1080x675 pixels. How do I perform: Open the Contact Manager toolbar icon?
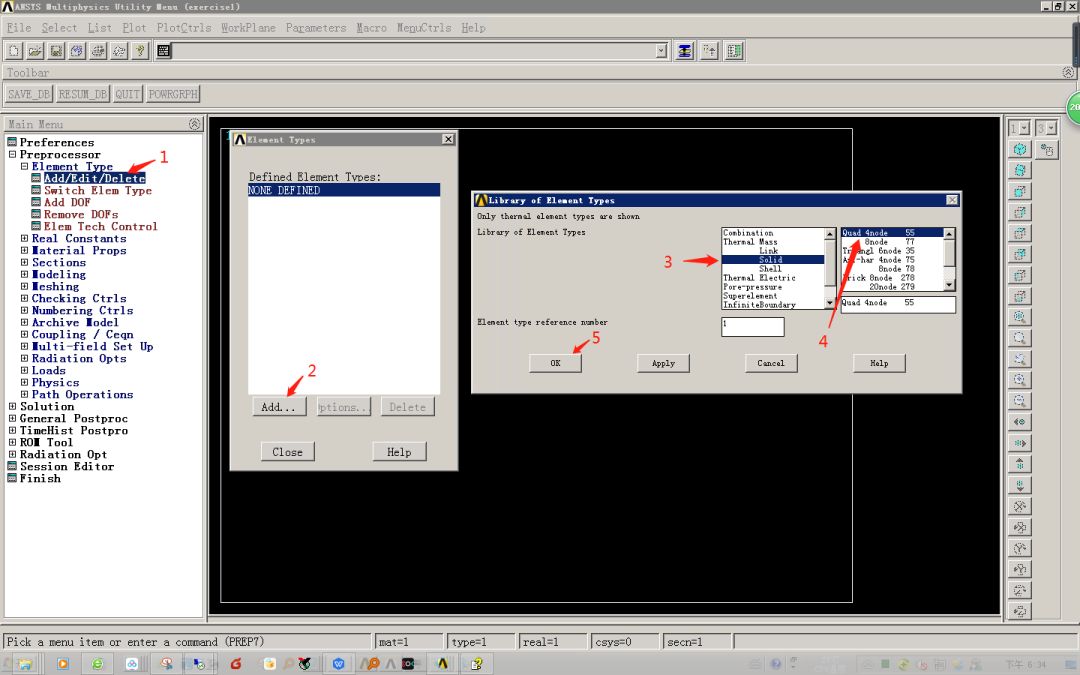tap(684, 50)
